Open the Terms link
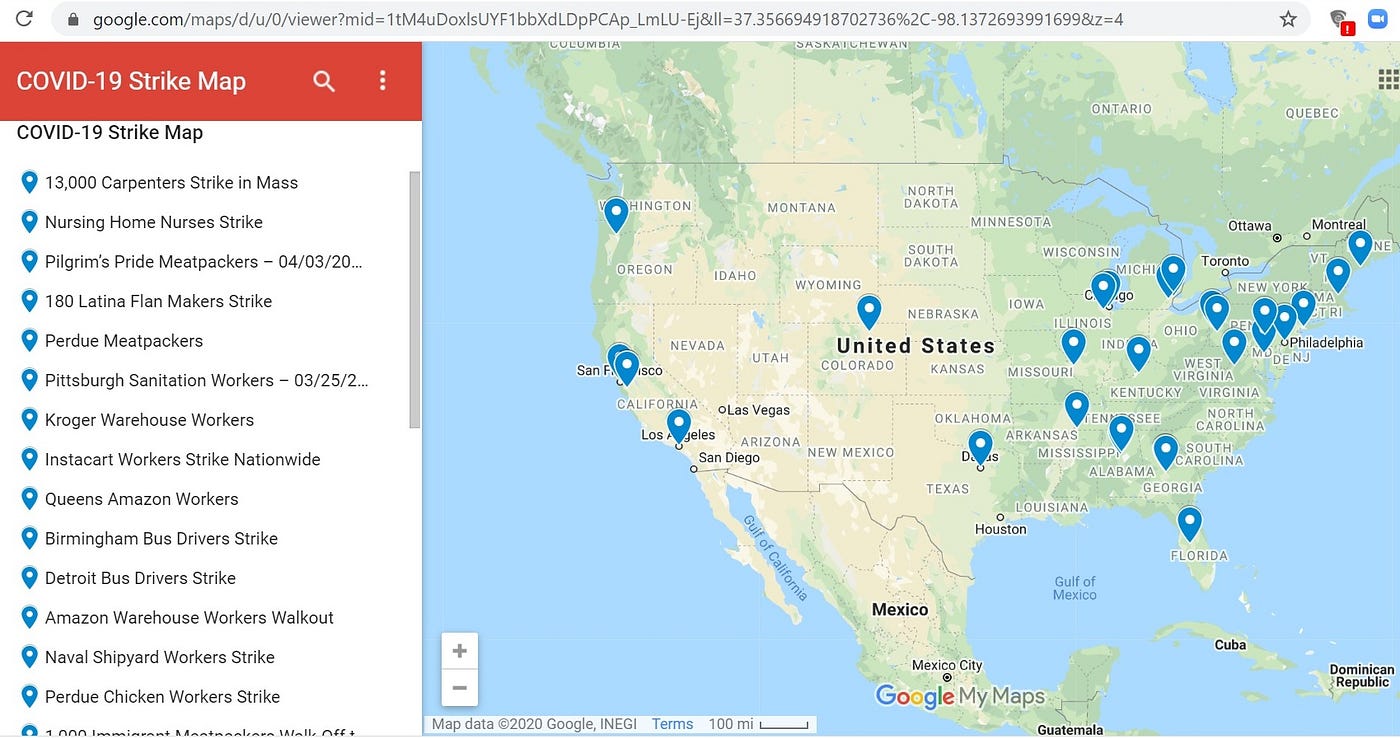 (672, 724)
